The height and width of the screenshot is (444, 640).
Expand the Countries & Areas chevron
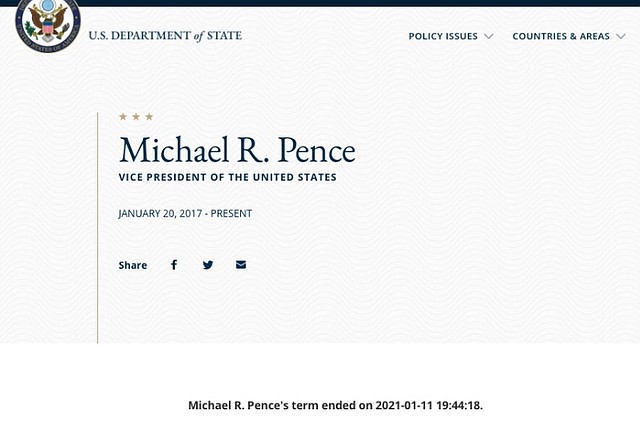click(620, 37)
